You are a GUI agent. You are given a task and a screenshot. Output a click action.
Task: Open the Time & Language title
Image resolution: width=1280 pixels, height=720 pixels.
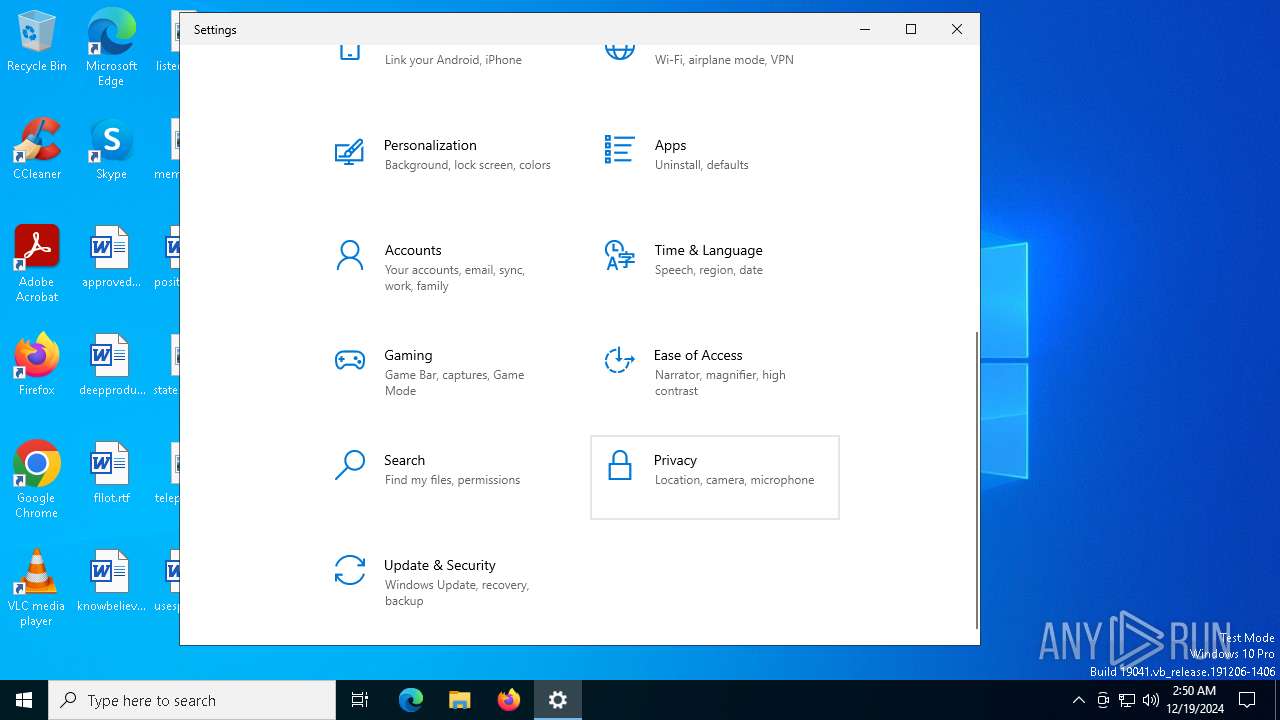708,250
